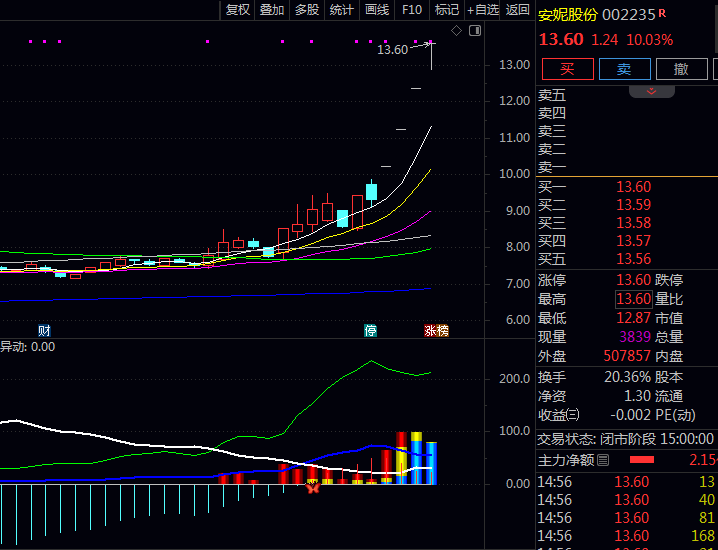Add stock with +自选 button
718x550 pixels.
(x=482, y=10)
